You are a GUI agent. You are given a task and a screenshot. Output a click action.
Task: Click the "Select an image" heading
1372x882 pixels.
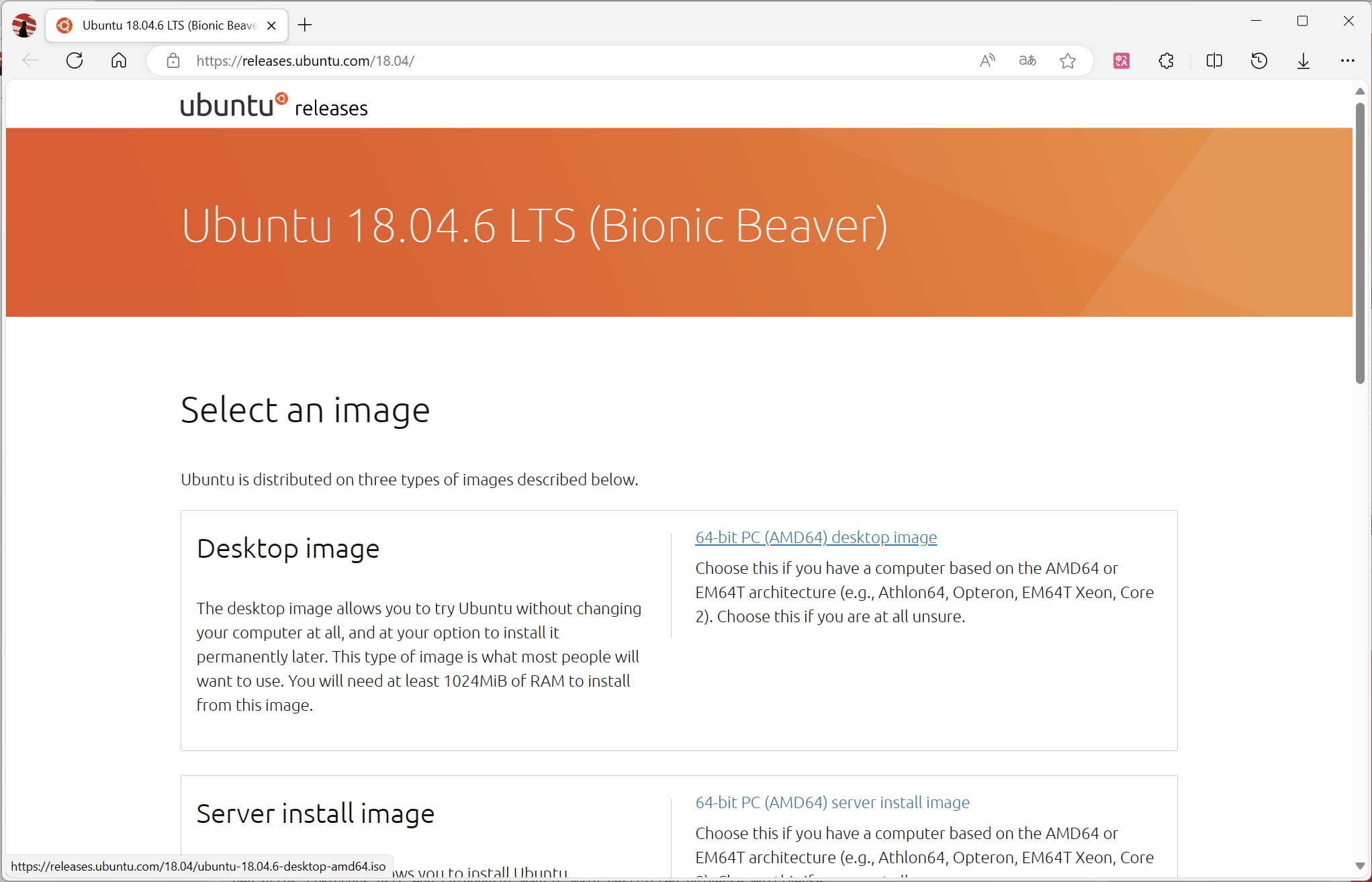305,410
